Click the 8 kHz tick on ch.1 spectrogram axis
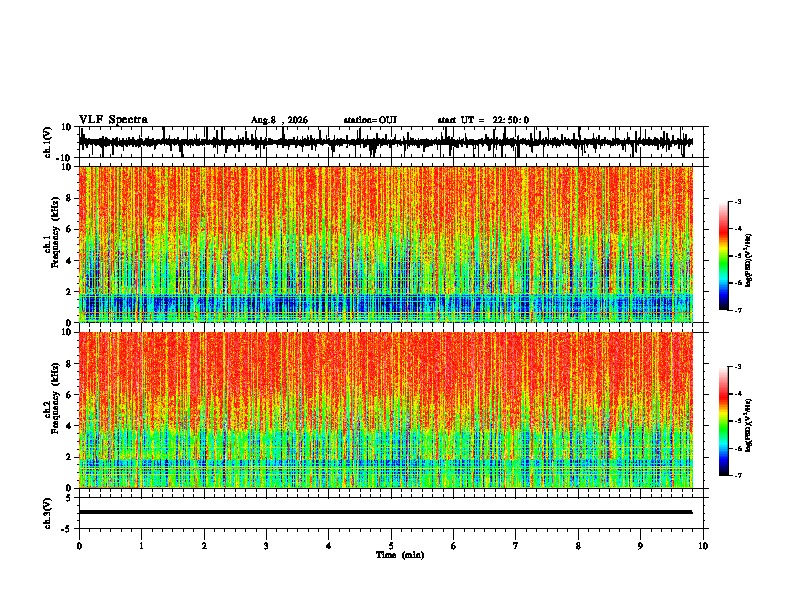 click(69, 198)
